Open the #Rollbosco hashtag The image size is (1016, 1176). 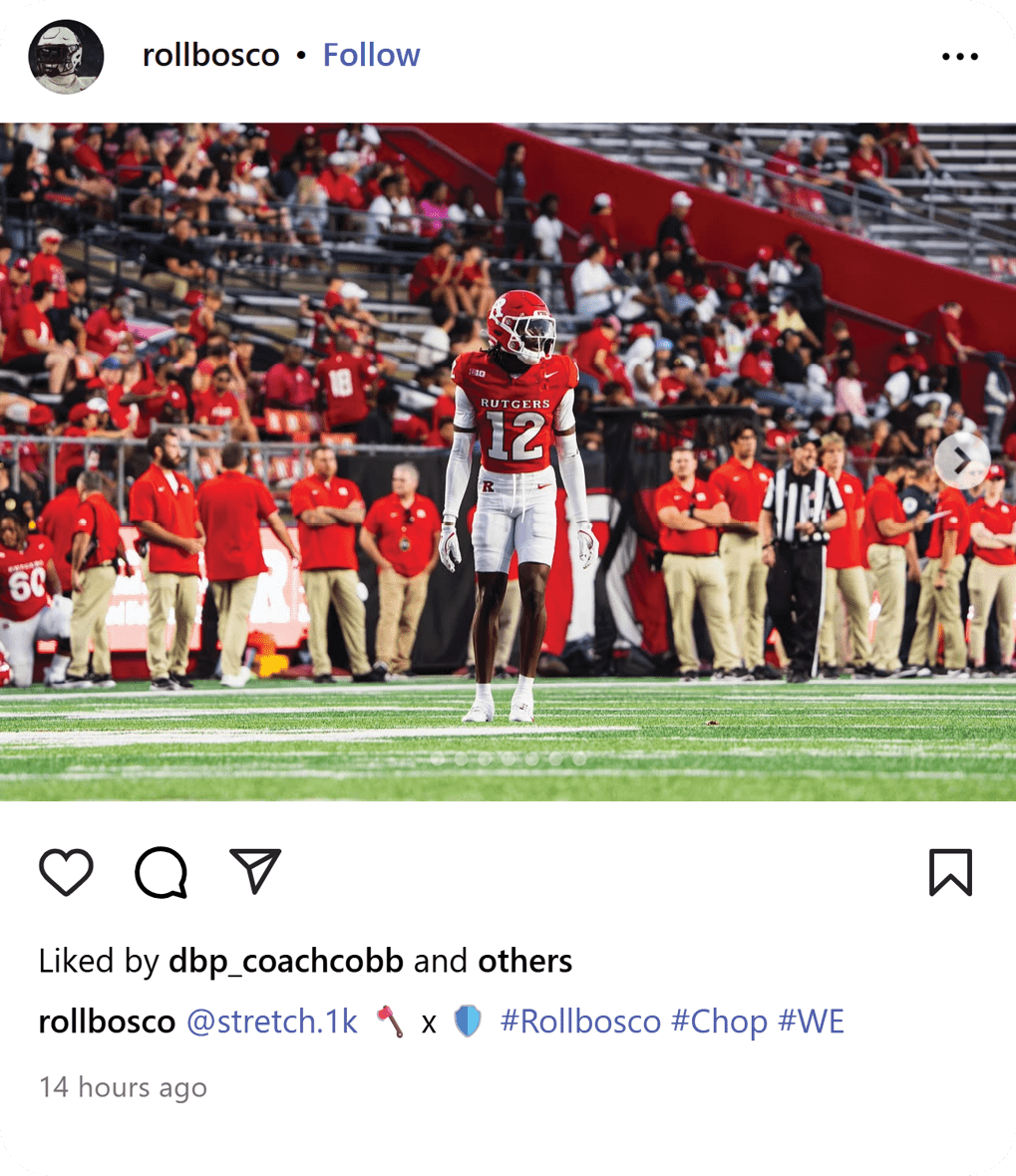click(x=580, y=1022)
